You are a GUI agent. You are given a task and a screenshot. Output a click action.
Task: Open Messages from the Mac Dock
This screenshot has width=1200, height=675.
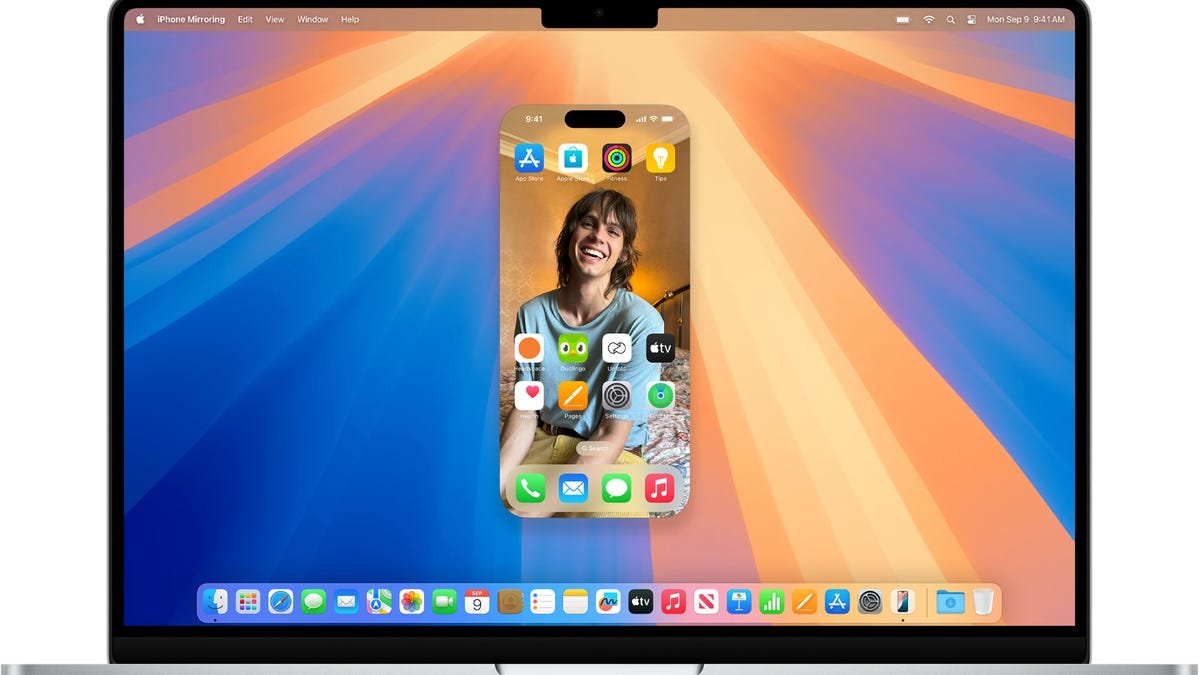[314, 601]
